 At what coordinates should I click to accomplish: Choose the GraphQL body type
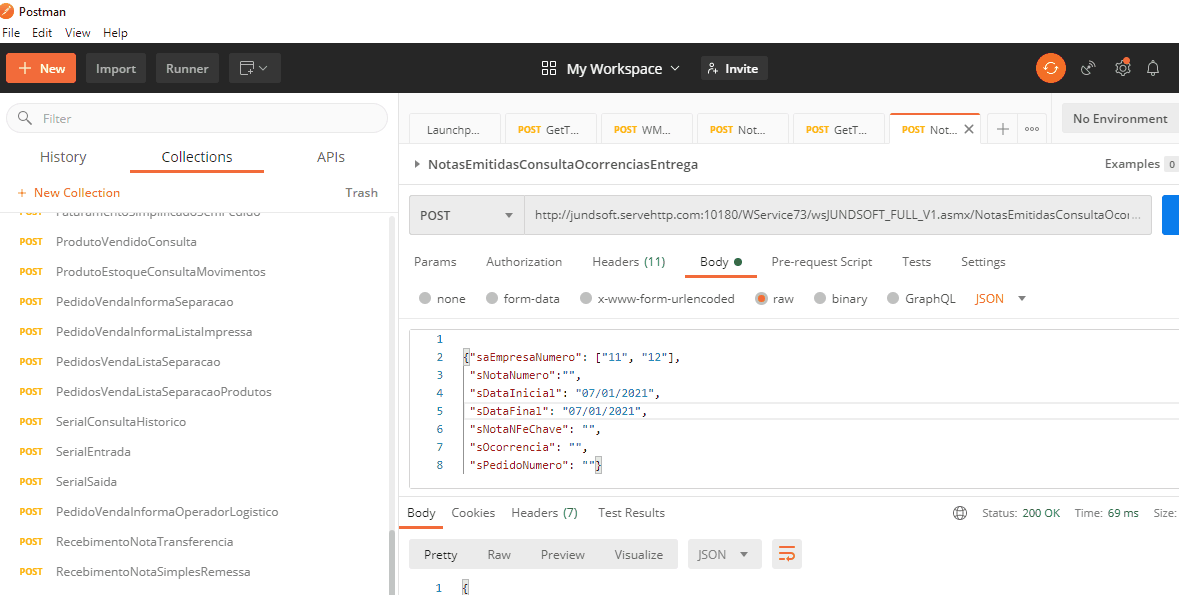point(894,298)
